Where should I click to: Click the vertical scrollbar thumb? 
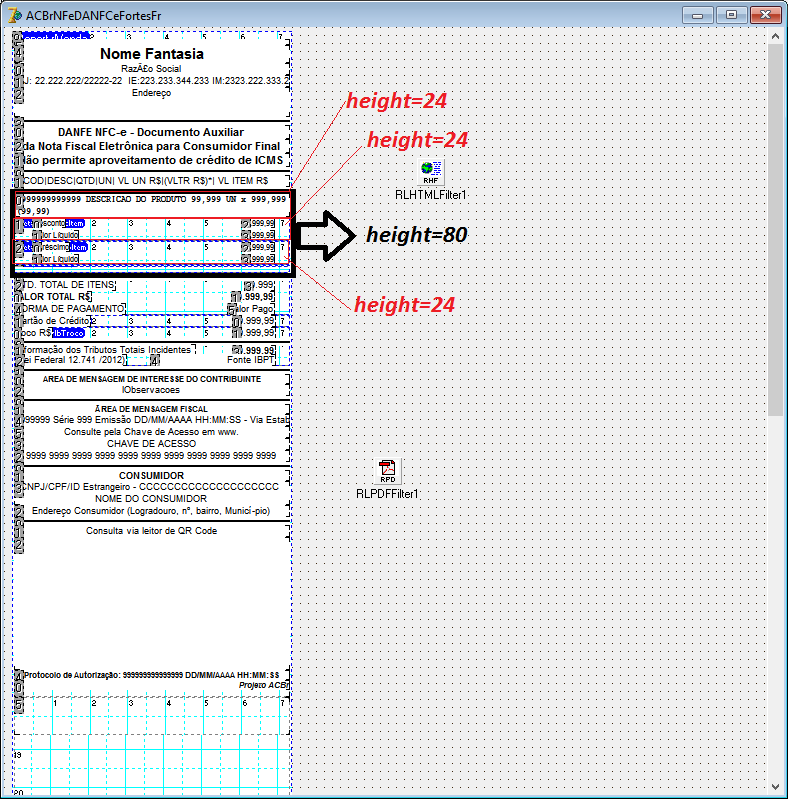coord(775,229)
